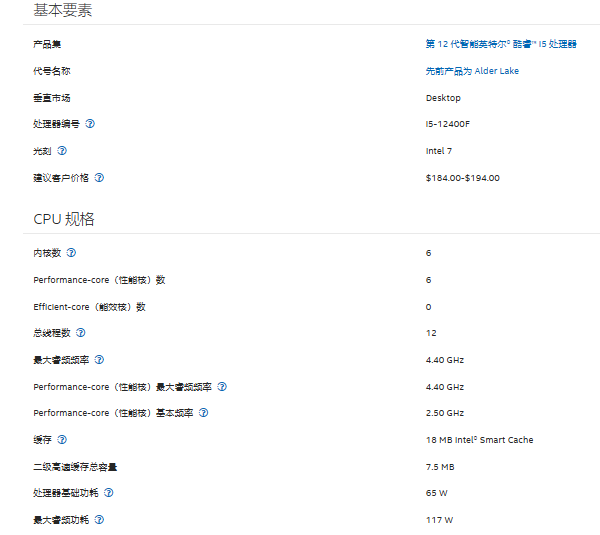The width and height of the screenshot is (600, 535).
Task: Click the $184.00-$194.00 price value
Action: 463,178
